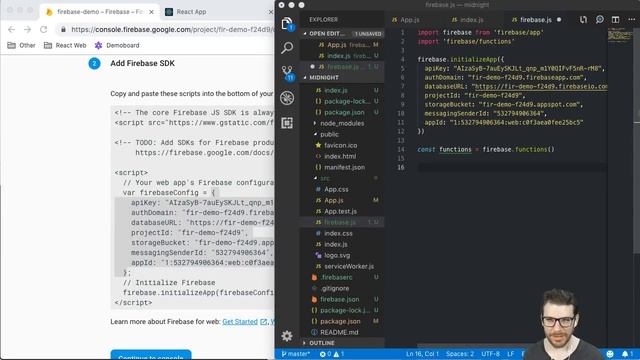The height and width of the screenshot is (360, 640).
Task: Open .gitignore in the explorer
Action: (334, 289)
